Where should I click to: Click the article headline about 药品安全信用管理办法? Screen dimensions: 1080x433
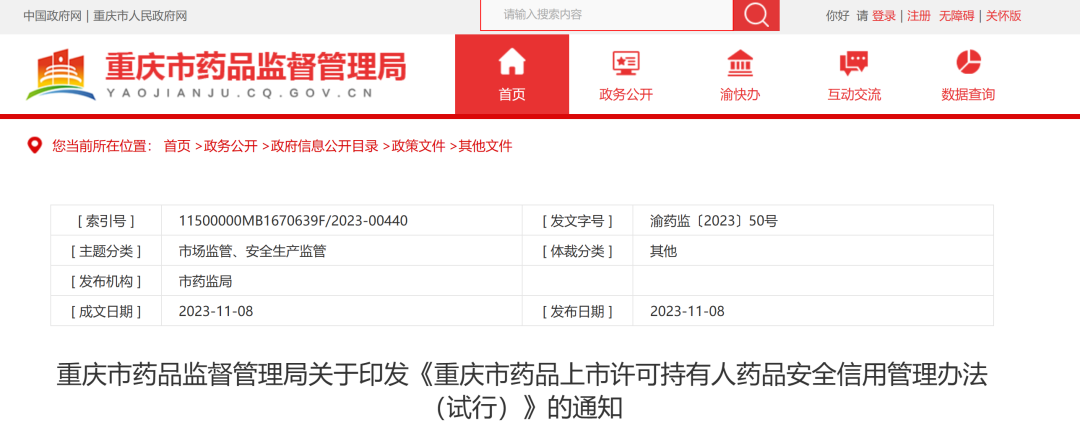522,391
